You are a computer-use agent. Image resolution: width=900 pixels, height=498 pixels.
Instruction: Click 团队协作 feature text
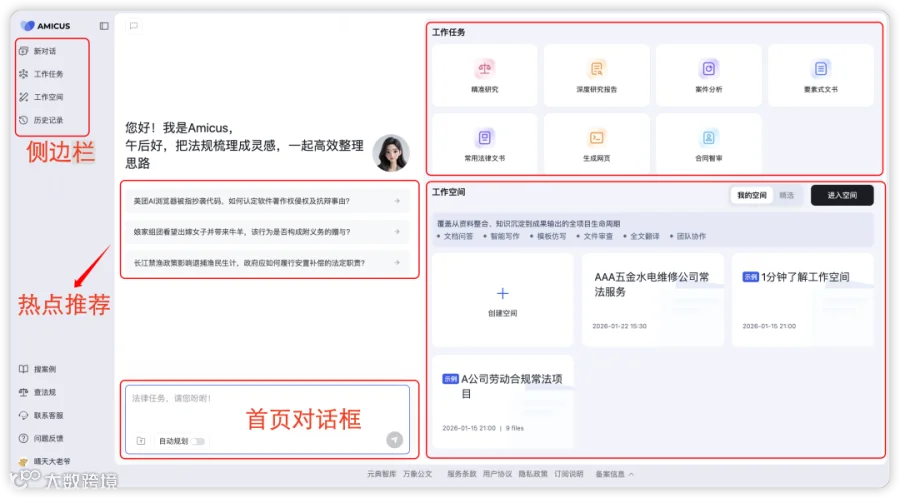pyautogui.click(x=691, y=236)
